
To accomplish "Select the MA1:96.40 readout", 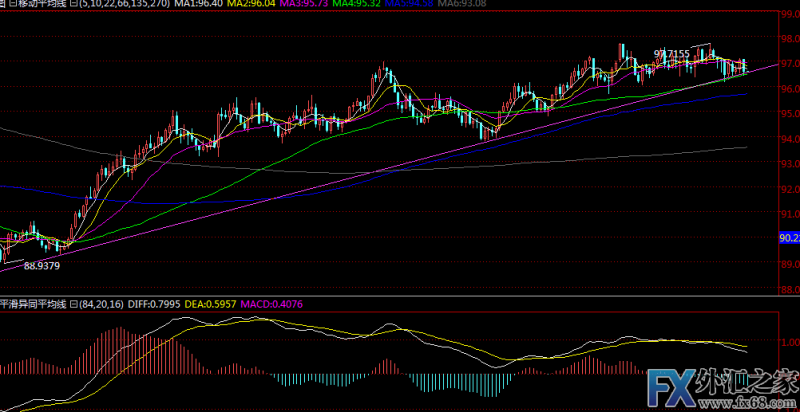I will [198, 3].
